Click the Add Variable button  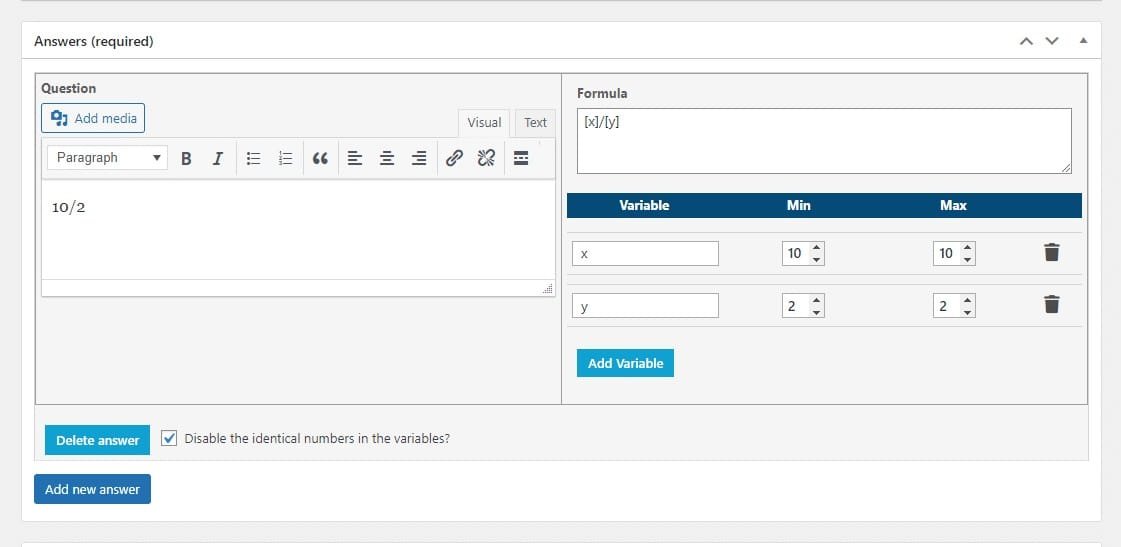(x=625, y=363)
